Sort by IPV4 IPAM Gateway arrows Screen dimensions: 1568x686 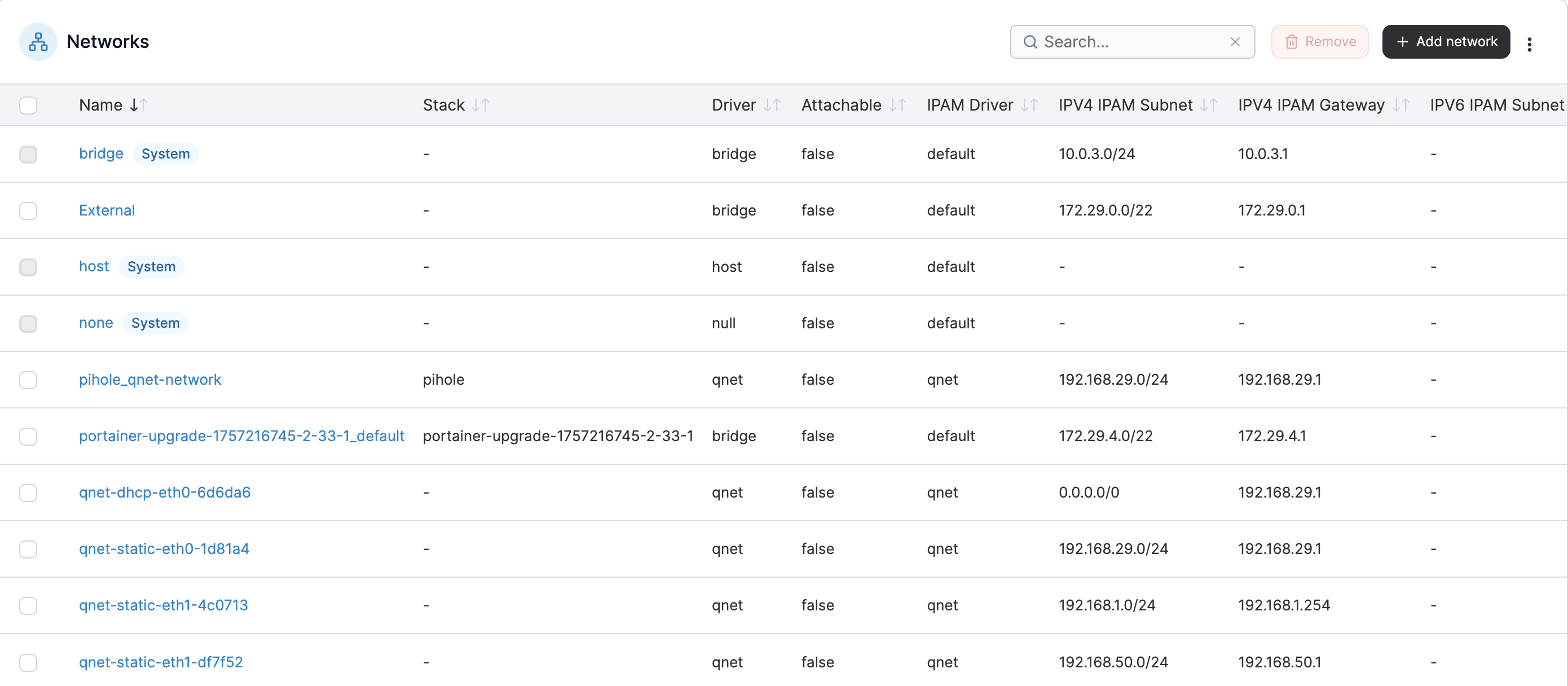click(x=1400, y=105)
